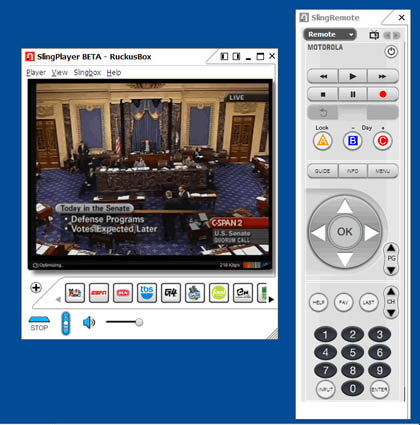Screen dimensions: 420x425
Task: Stop playback with the square button
Action: pos(323,94)
